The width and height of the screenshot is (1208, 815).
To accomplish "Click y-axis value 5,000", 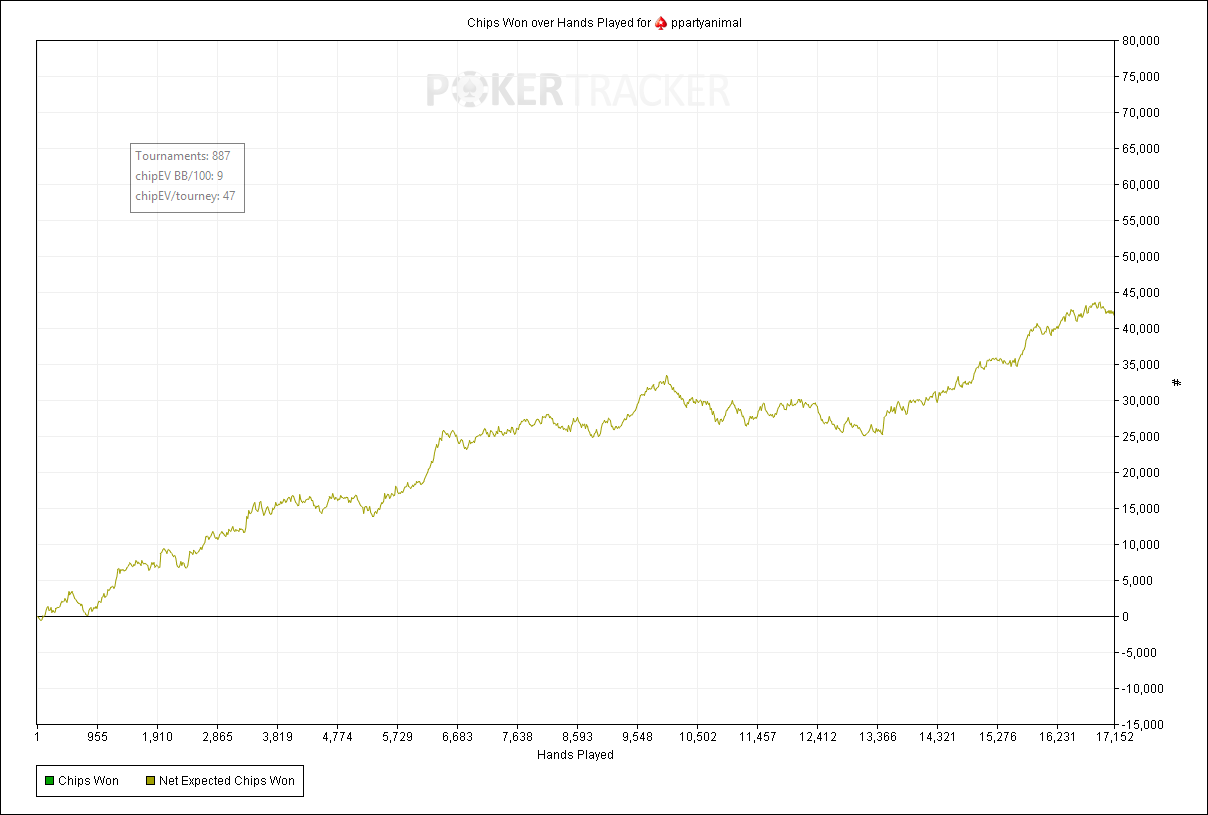I will tap(1137, 581).
